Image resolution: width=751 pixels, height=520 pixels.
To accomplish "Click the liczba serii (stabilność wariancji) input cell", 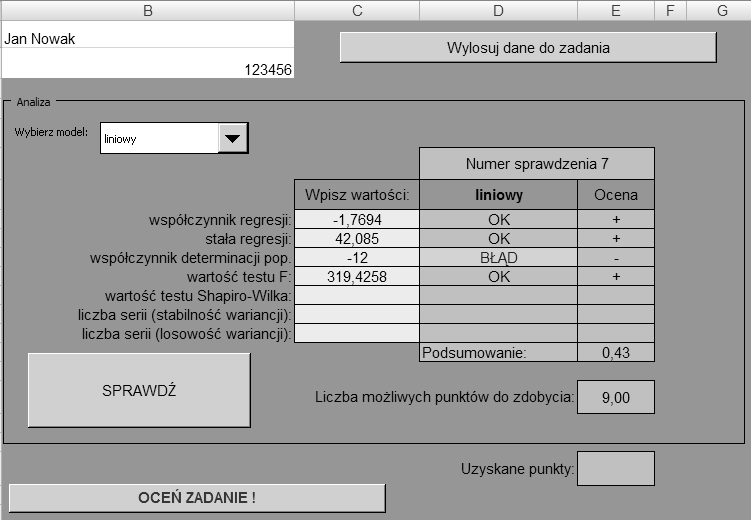I will click(357, 315).
